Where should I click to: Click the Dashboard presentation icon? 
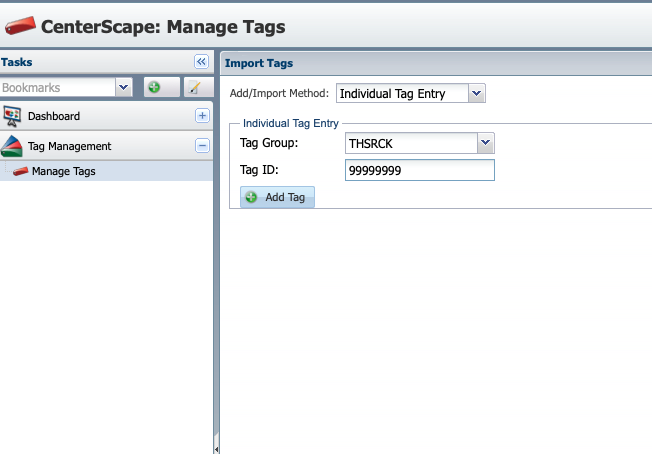12,116
